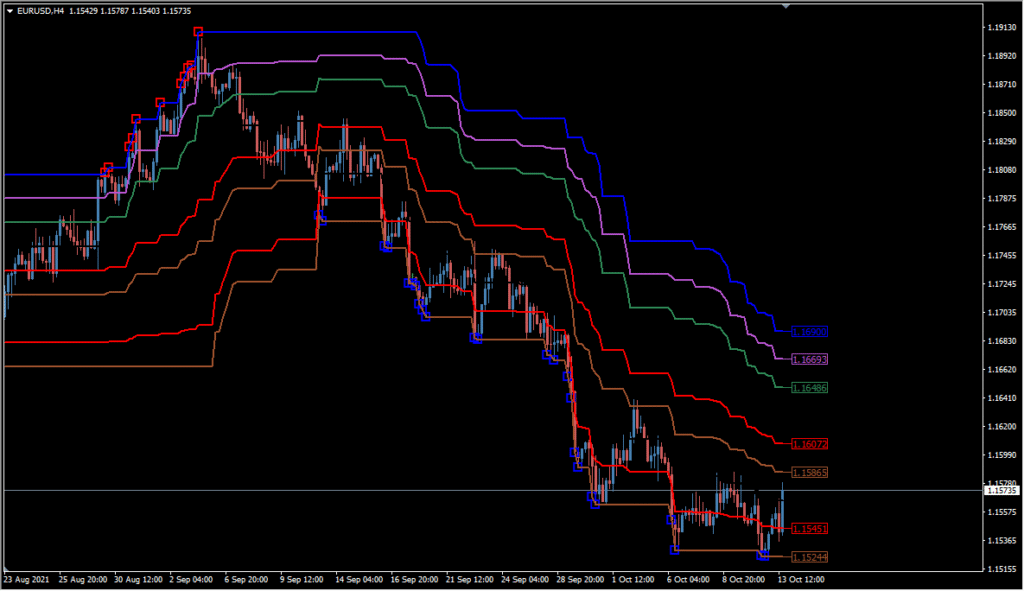The width and height of the screenshot is (1024, 591).
Task: Click the current price tag 1.15735 on the price axis
Action: click(1001, 490)
